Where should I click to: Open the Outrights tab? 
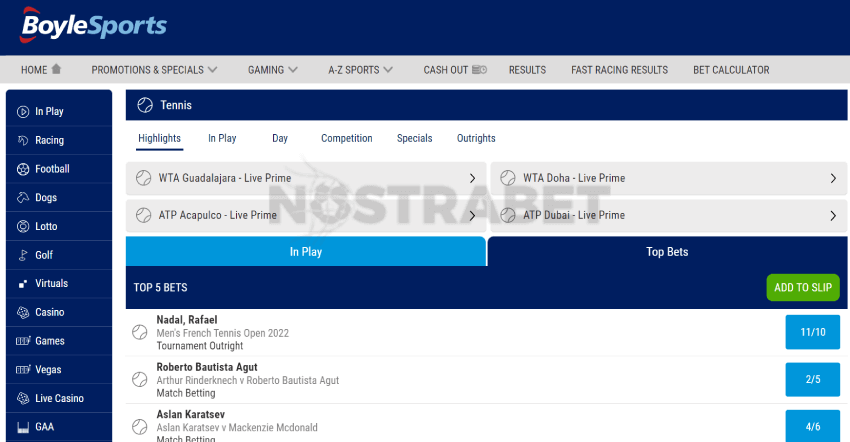coord(476,138)
